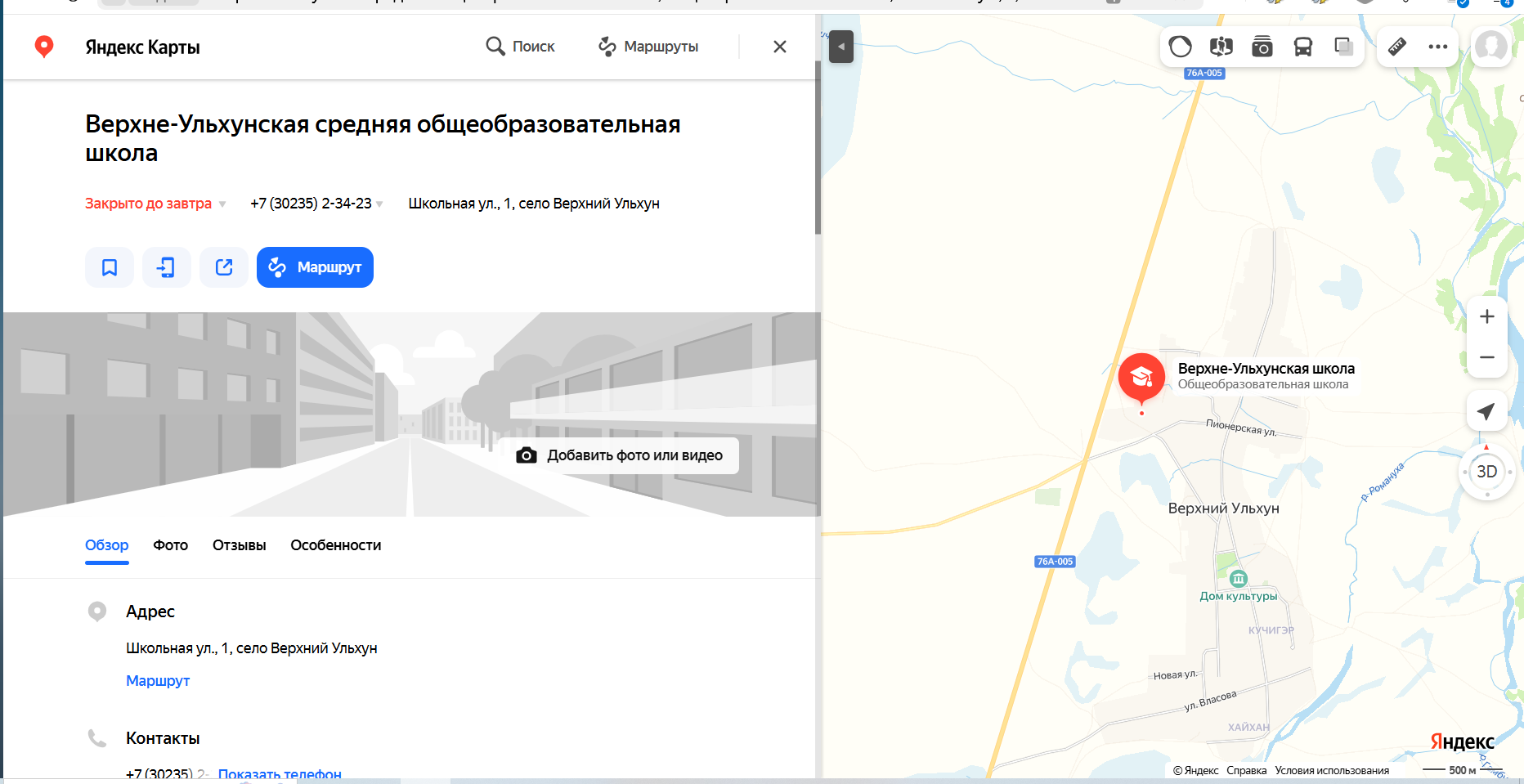Screen dimensions: 1524x784
Task: Click the blue Маршрут button
Action: [315, 267]
